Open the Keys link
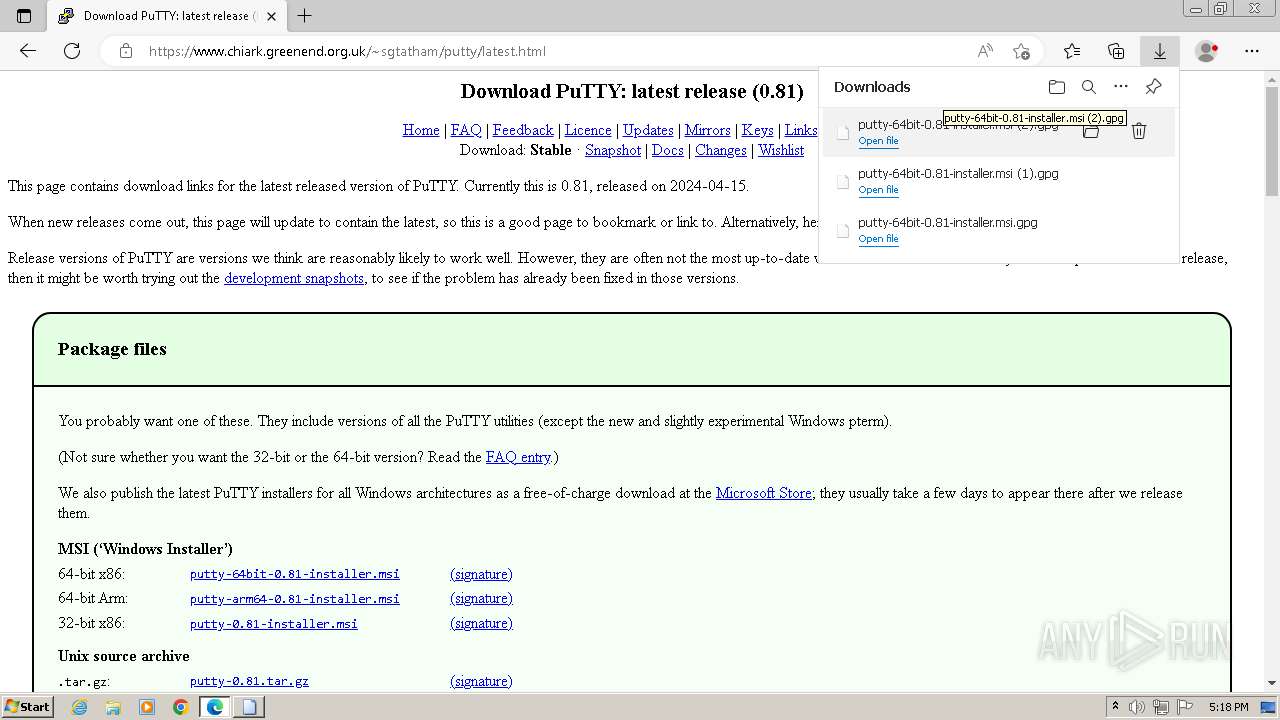This screenshot has height=720, width=1280. (x=757, y=130)
